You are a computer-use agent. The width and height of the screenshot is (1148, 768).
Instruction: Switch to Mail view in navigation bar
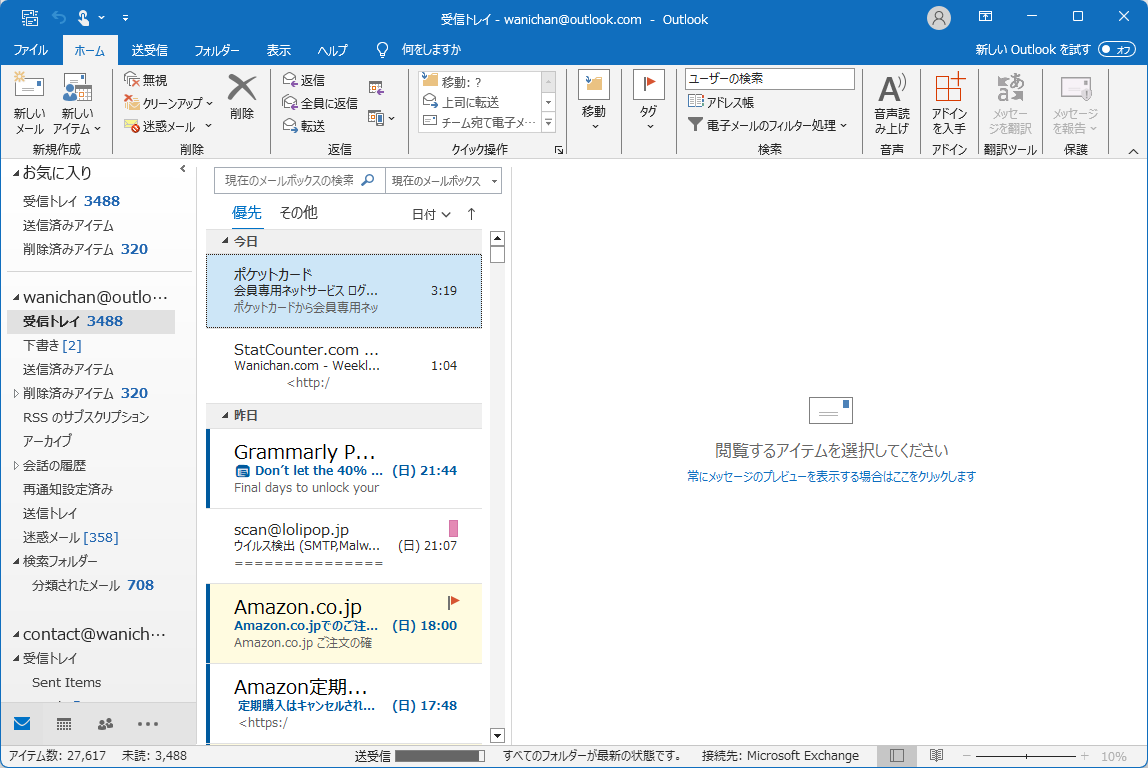coord(22,723)
